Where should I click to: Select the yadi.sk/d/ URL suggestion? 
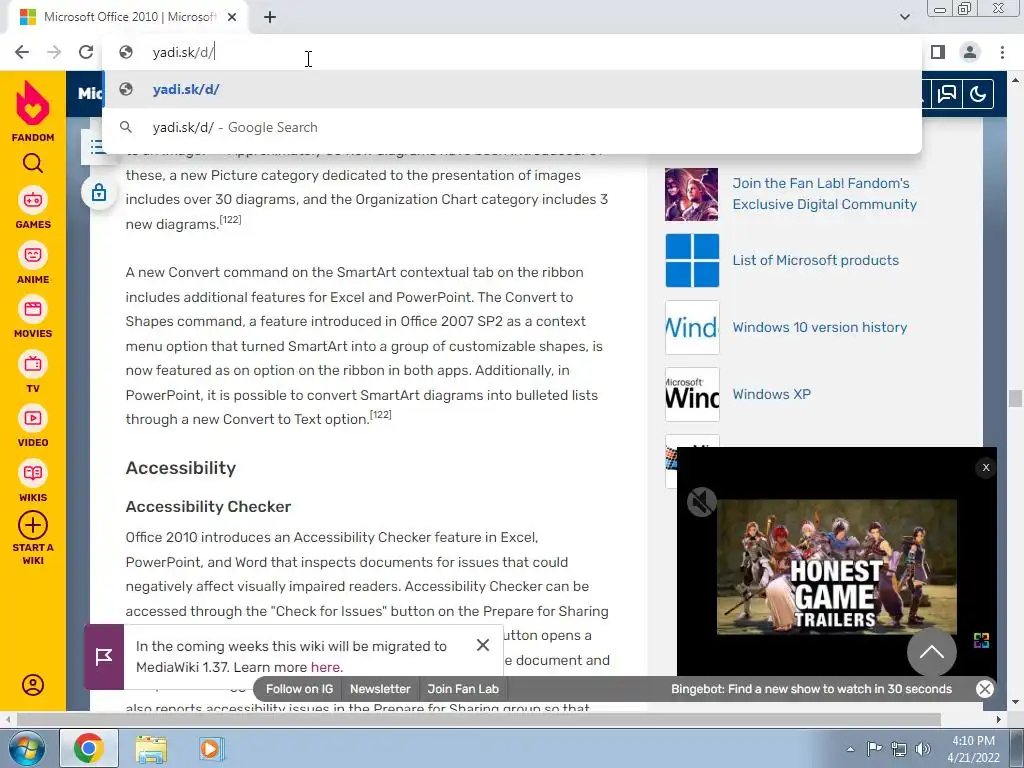[x=513, y=89]
